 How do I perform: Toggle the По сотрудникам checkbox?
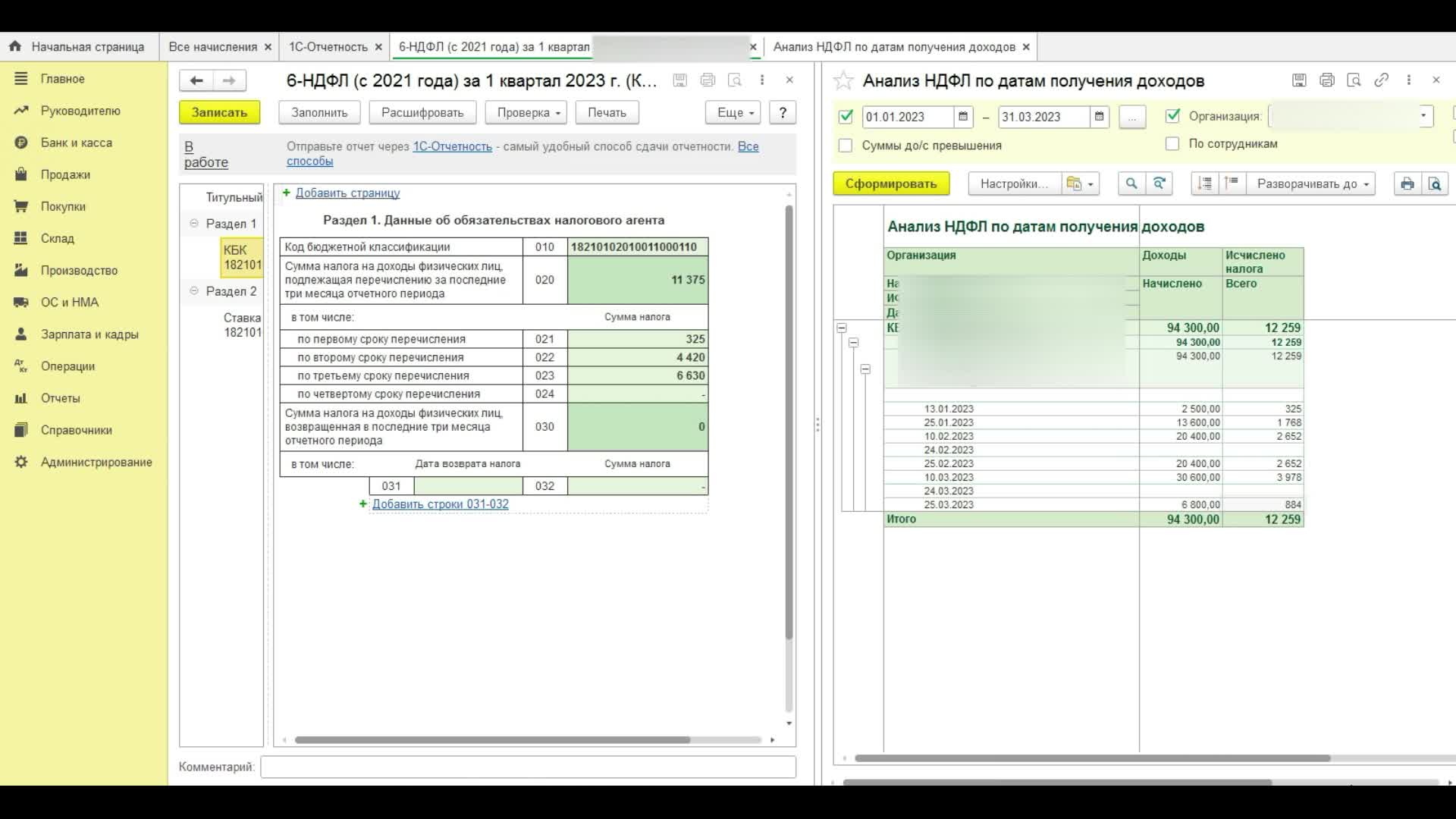coord(1173,143)
